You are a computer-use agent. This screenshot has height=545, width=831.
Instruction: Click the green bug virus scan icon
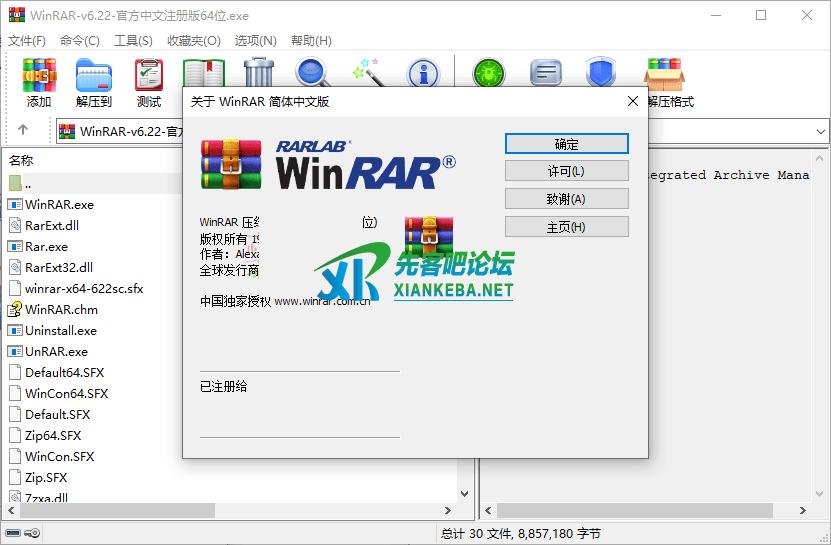(x=490, y=73)
